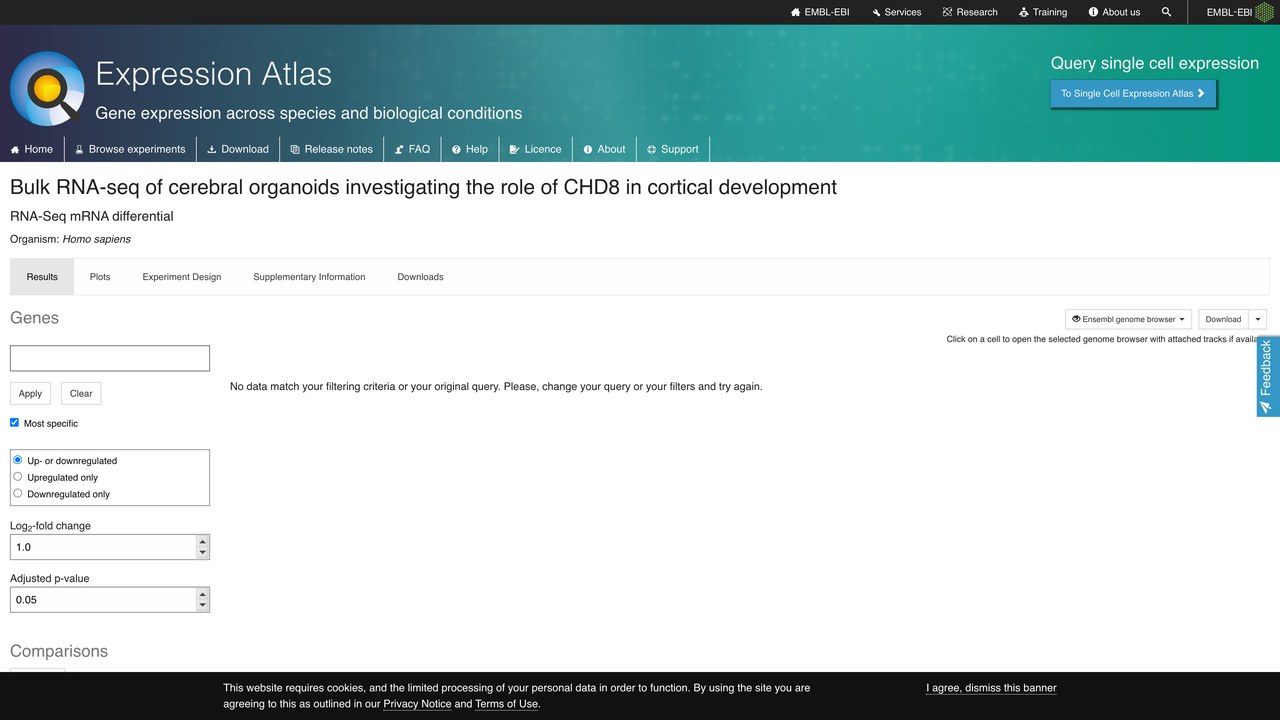Image resolution: width=1280 pixels, height=720 pixels.
Task: Click the Download results button
Action: [x=1223, y=319]
